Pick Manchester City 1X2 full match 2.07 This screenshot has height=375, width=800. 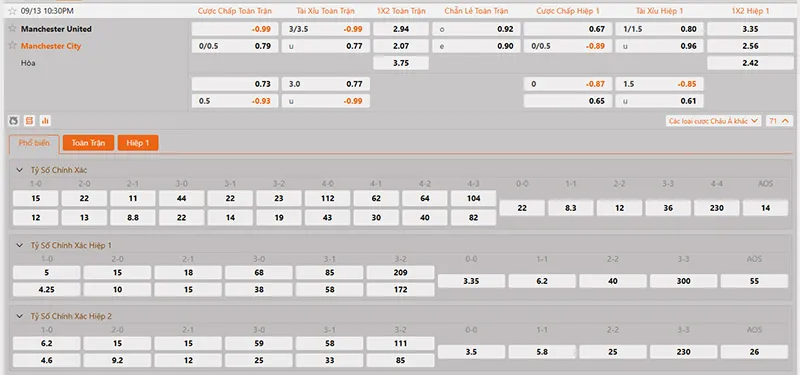(401, 46)
